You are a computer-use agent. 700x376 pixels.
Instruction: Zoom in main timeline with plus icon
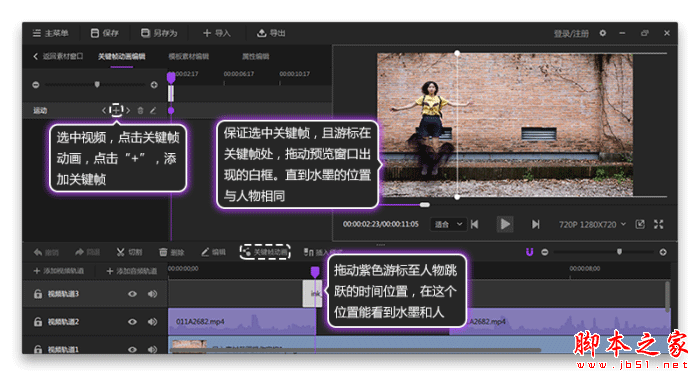pyautogui.click(x=663, y=252)
